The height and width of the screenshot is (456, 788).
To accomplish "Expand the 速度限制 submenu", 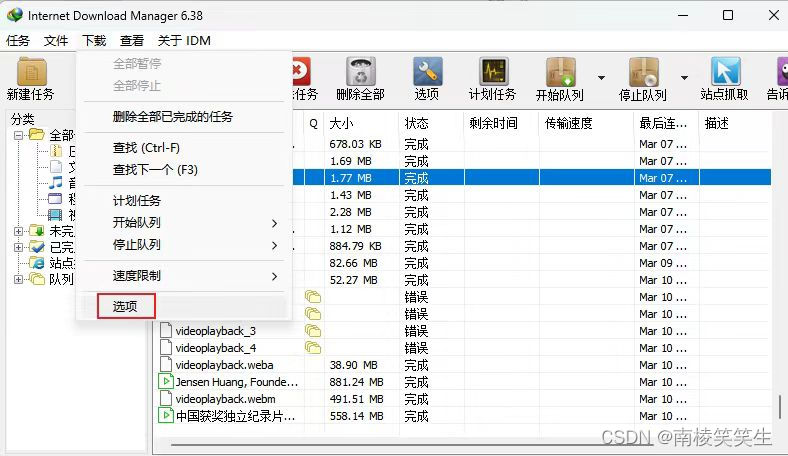I will [274, 276].
